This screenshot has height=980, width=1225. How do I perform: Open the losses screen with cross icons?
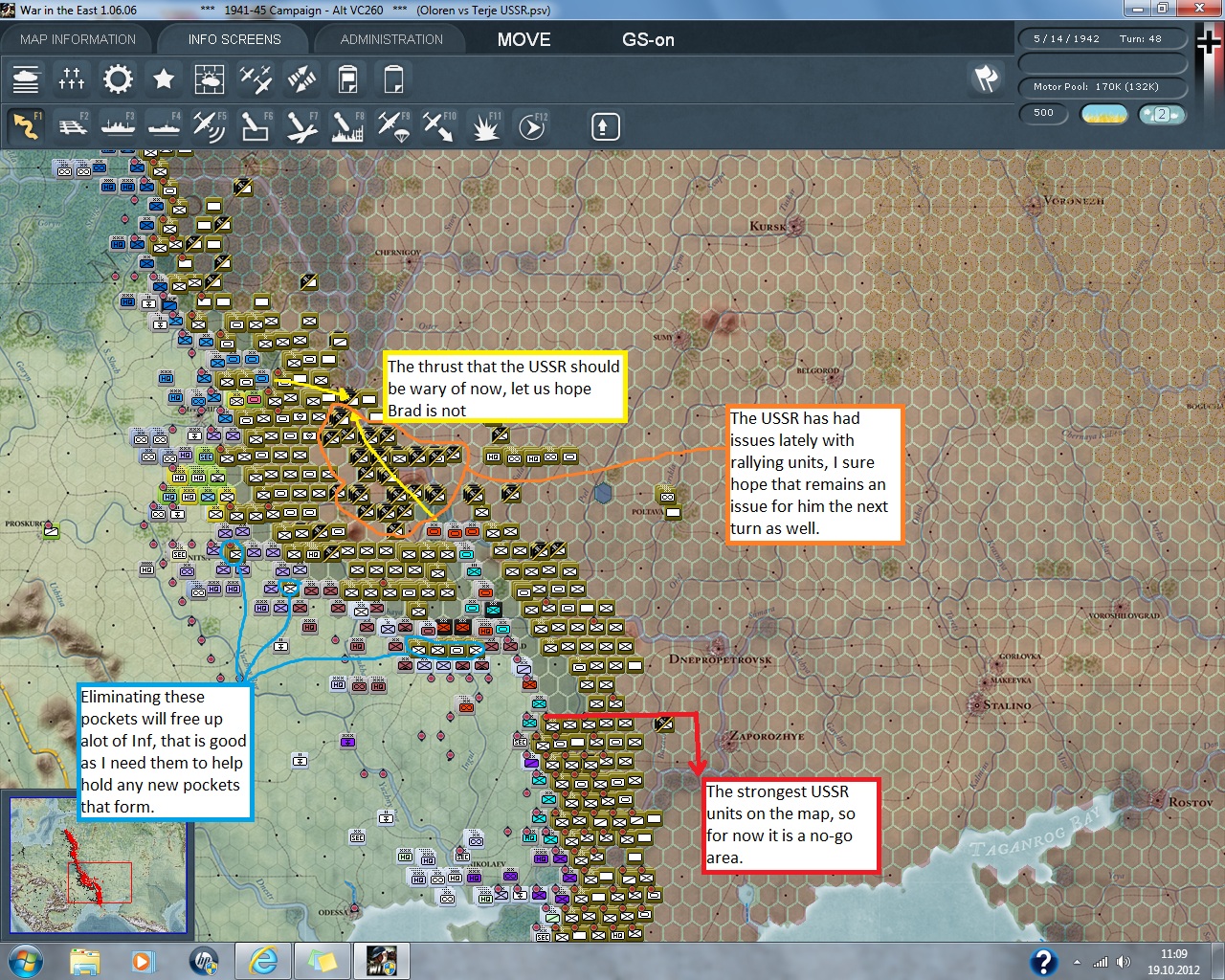(72, 79)
